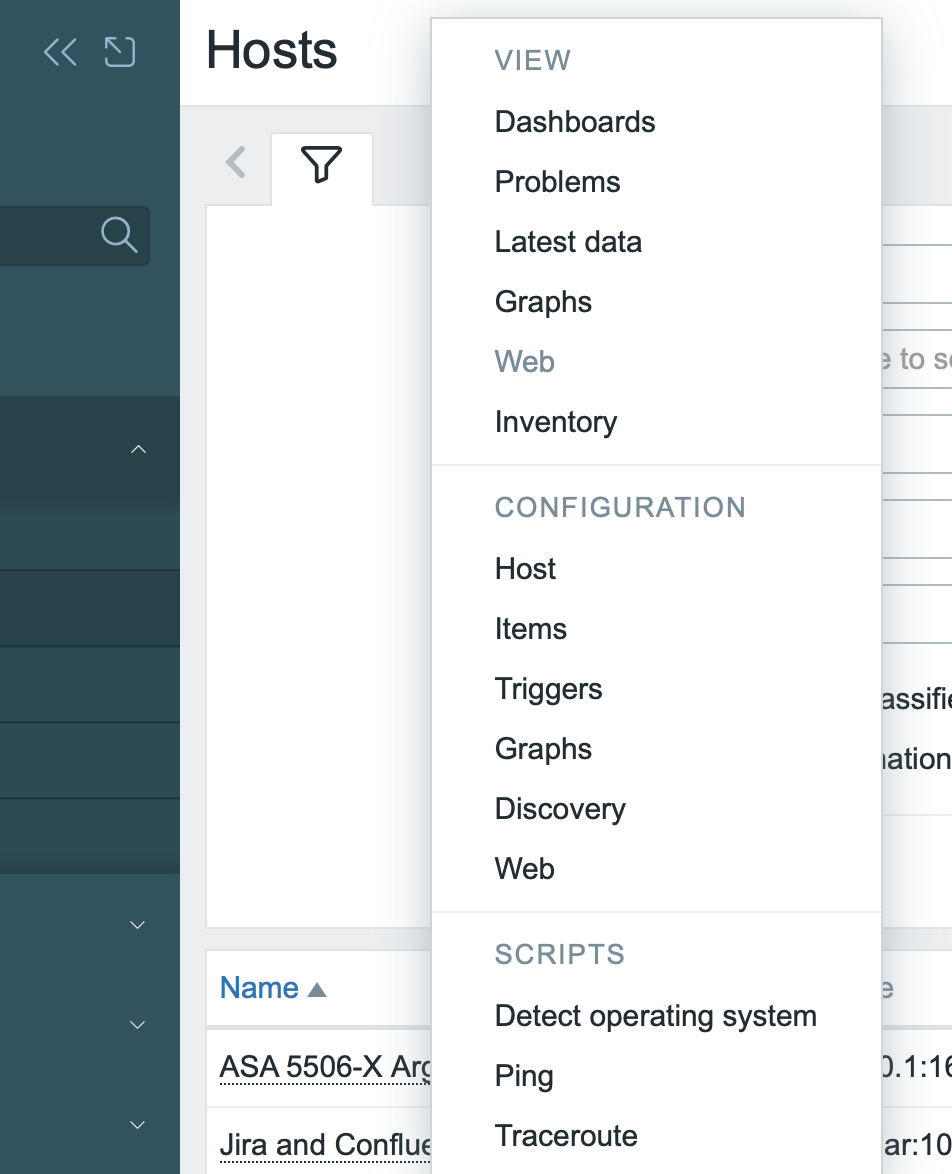Run the Ping script
The width and height of the screenshot is (952, 1174).
(524, 1076)
